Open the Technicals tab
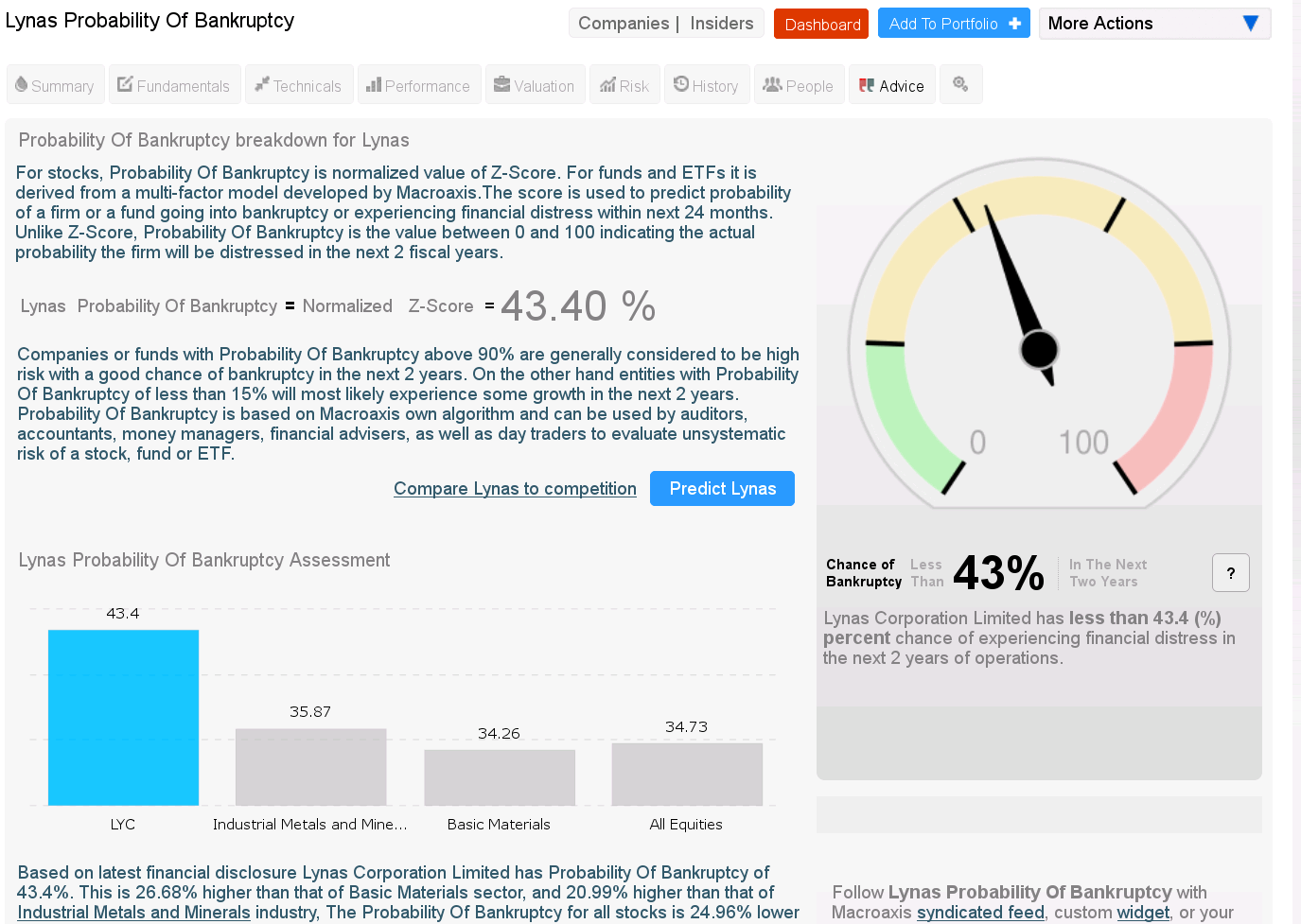The image size is (1301, 924). (x=299, y=85)
